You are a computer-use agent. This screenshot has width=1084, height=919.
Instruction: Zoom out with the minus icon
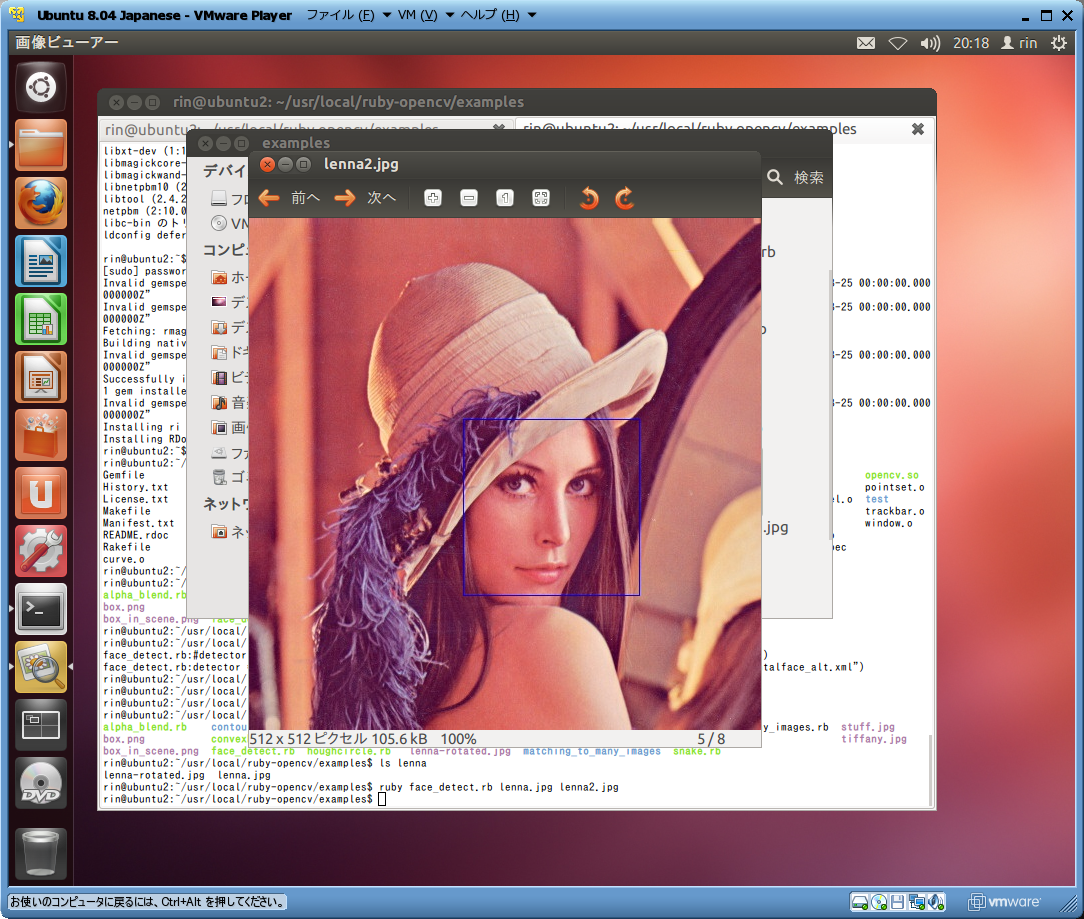(469, 198)
